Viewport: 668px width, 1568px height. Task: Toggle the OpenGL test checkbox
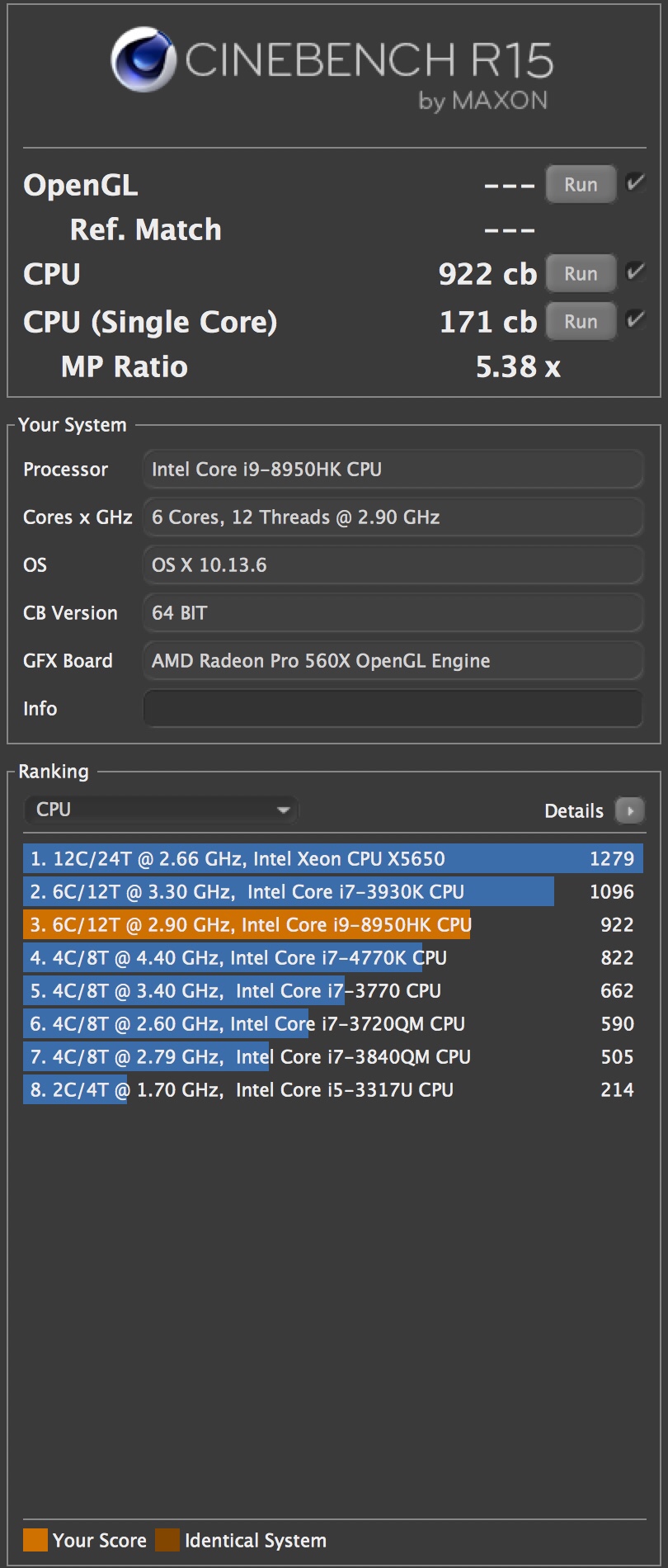635,182
